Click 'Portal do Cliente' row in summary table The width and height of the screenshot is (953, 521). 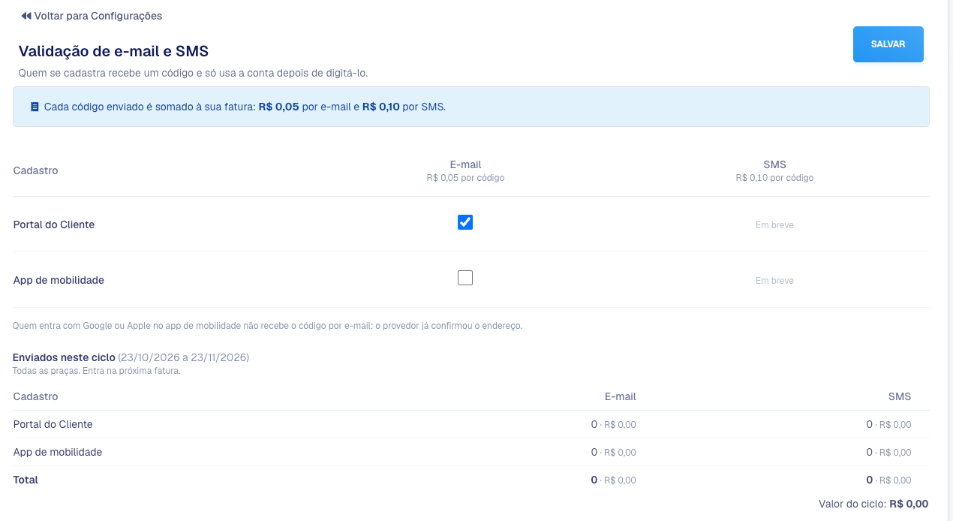(x=471, y=424)
